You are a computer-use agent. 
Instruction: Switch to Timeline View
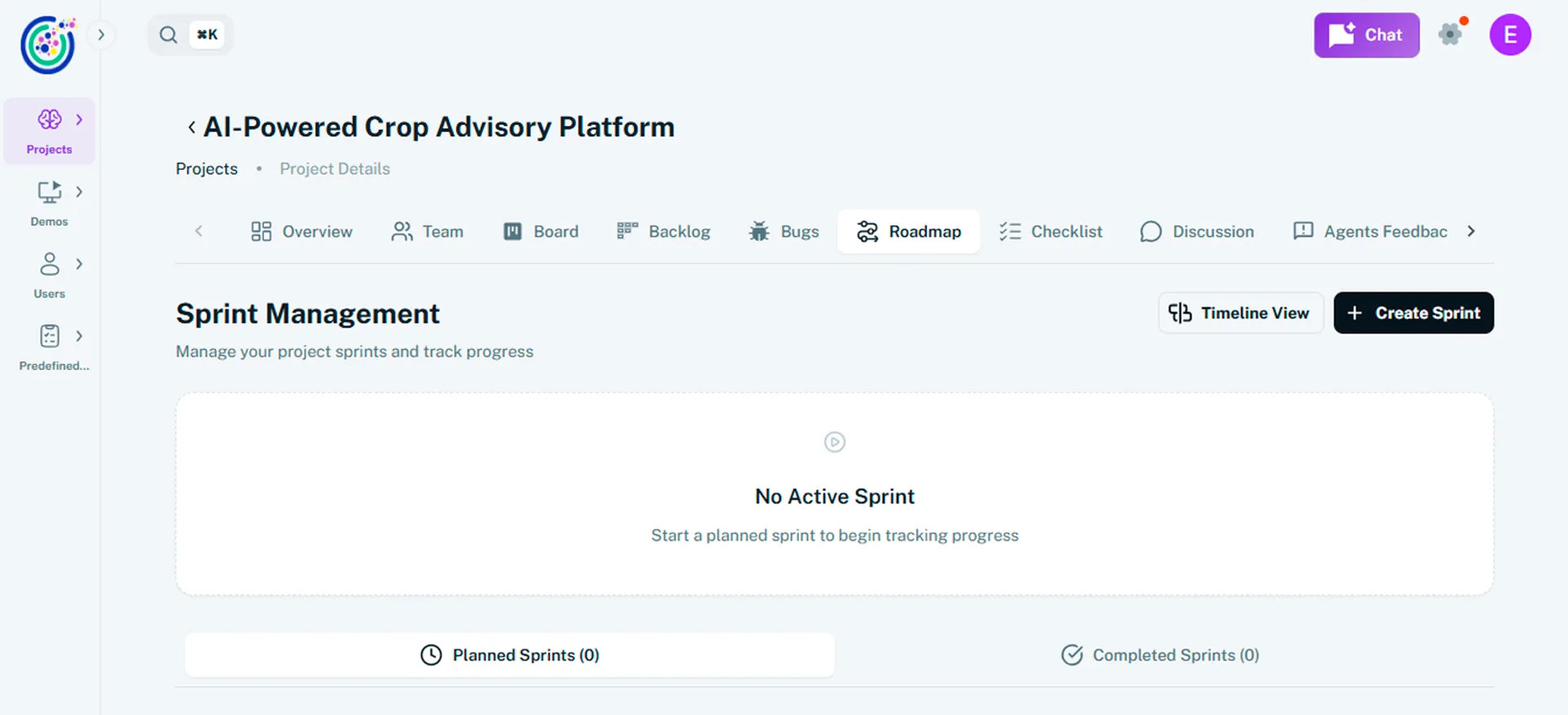[1240, 313]
